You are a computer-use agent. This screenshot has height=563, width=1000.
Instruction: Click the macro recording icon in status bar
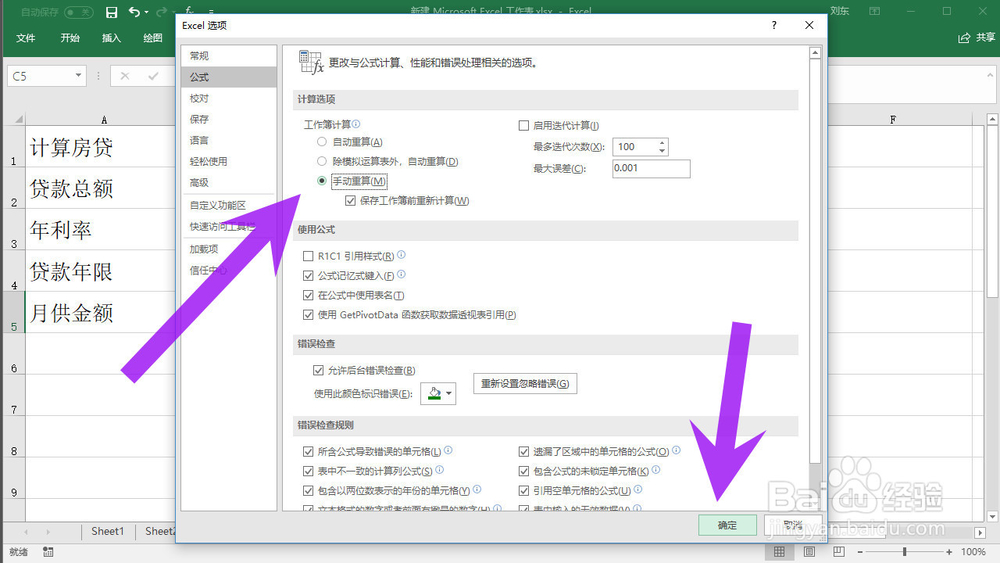(48, 552)
